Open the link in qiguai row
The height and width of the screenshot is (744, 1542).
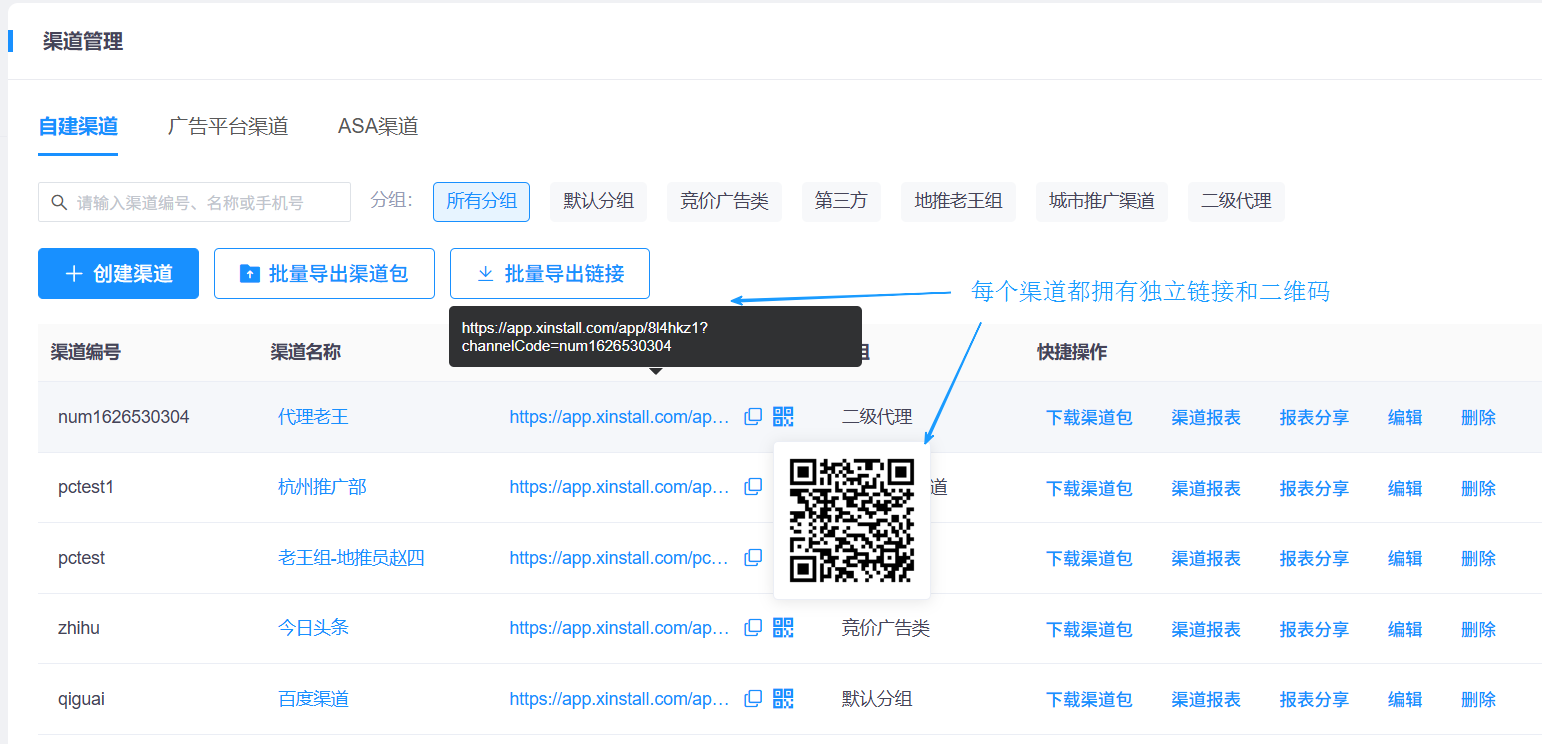click(619, 699)
